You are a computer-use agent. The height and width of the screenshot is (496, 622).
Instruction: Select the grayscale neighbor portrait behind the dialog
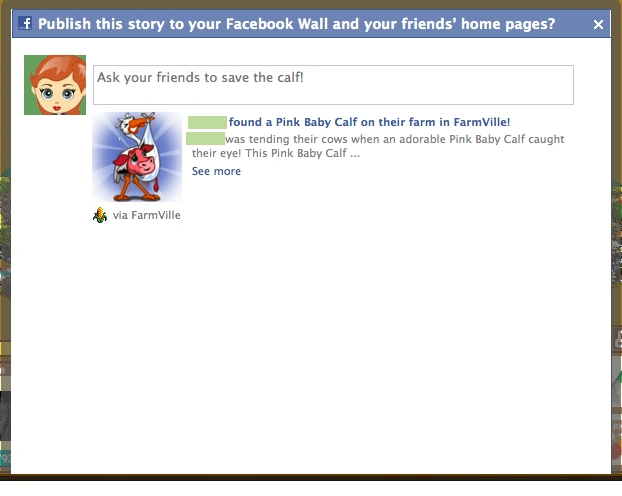(x=5, y=415)
